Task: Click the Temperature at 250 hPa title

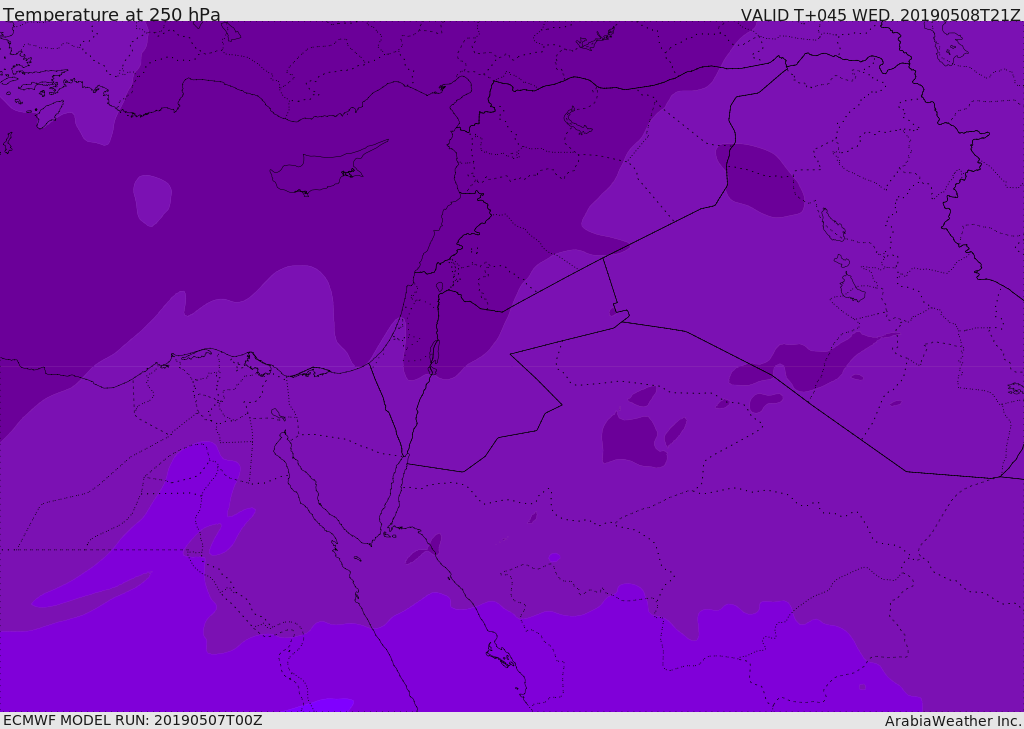Action: (112, 15)
